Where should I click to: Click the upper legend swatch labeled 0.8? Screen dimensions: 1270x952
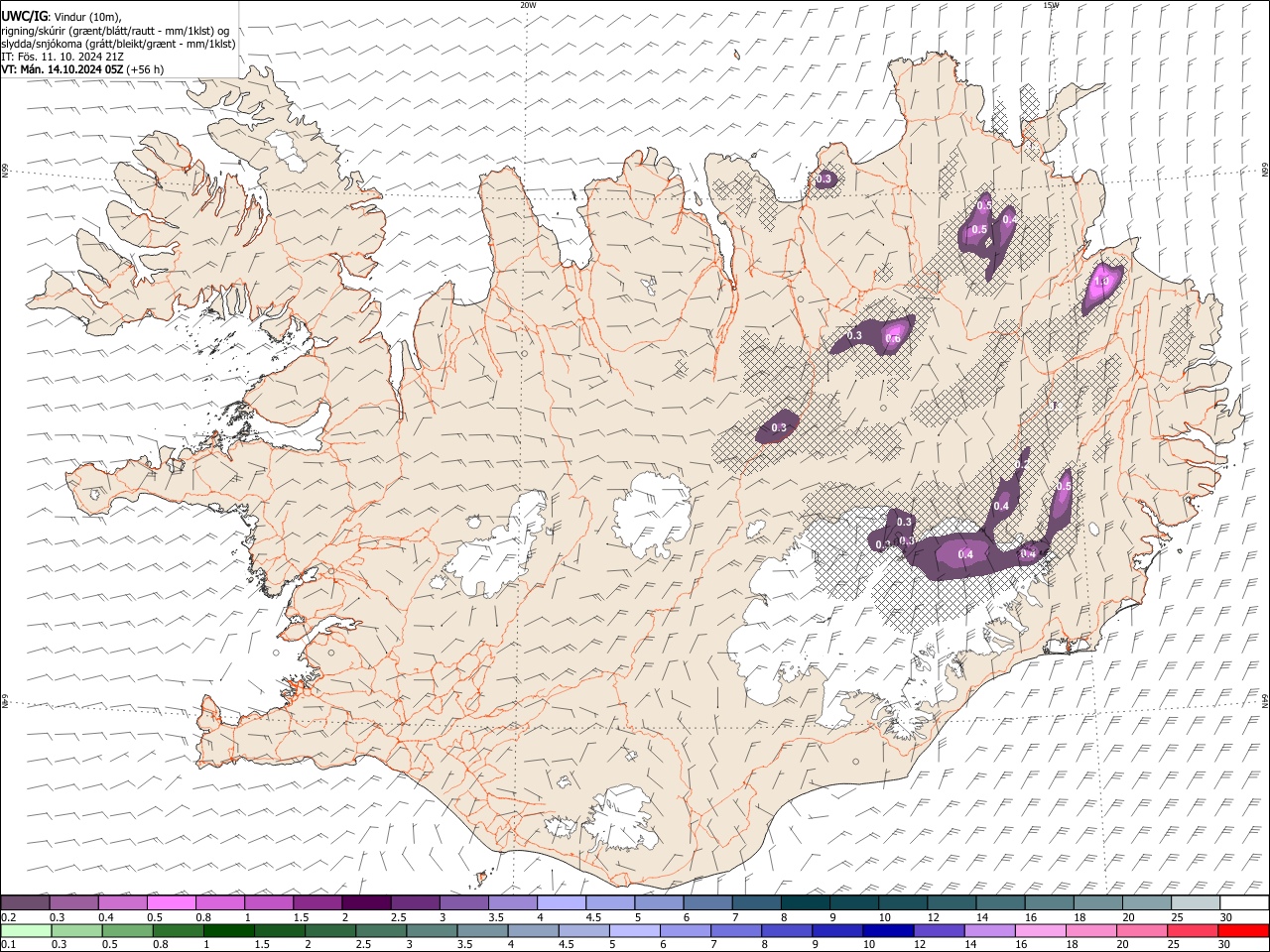coord(220,902)
